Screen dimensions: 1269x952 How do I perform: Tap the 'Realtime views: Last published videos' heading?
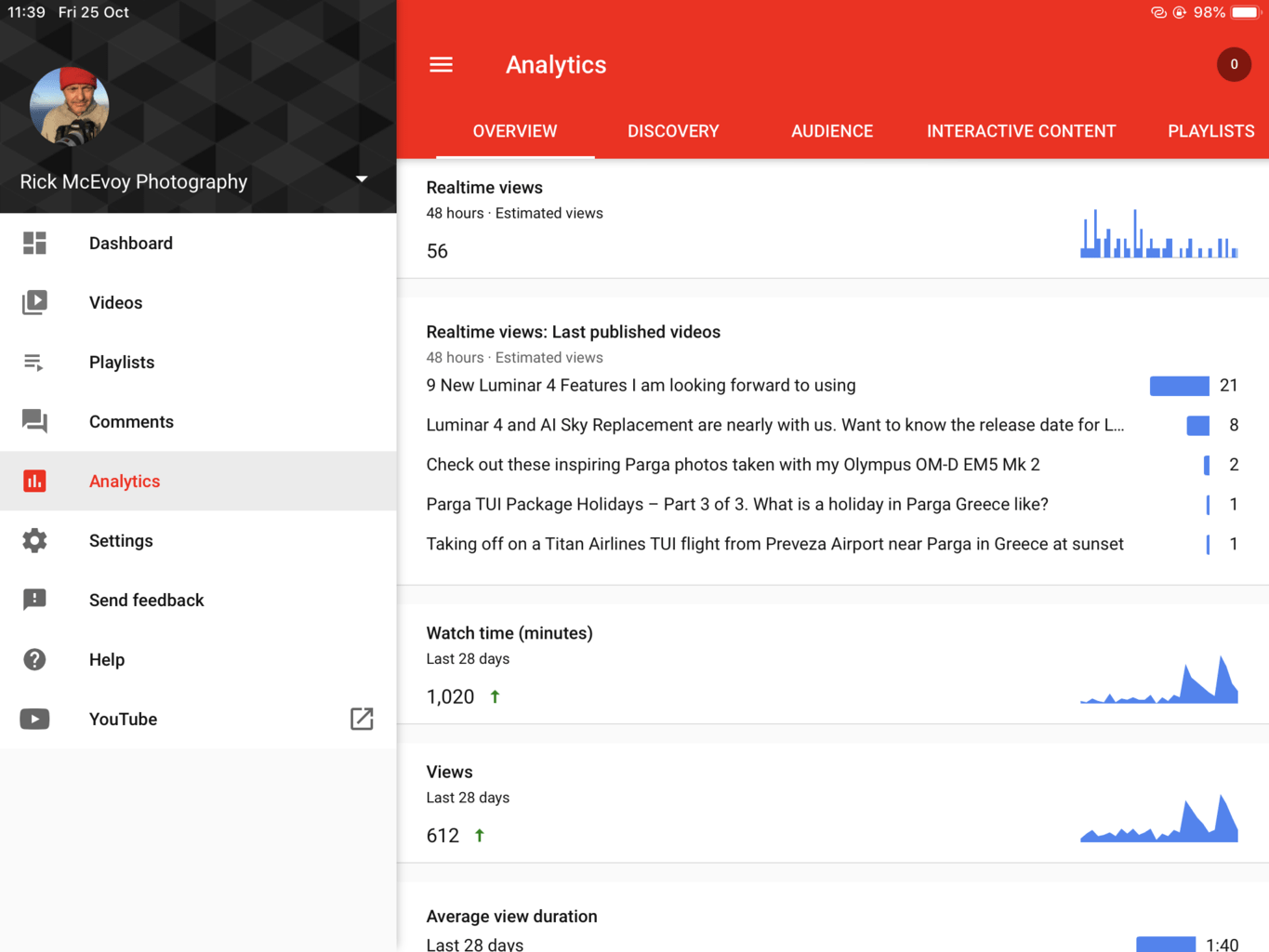(x=573, y=332)
